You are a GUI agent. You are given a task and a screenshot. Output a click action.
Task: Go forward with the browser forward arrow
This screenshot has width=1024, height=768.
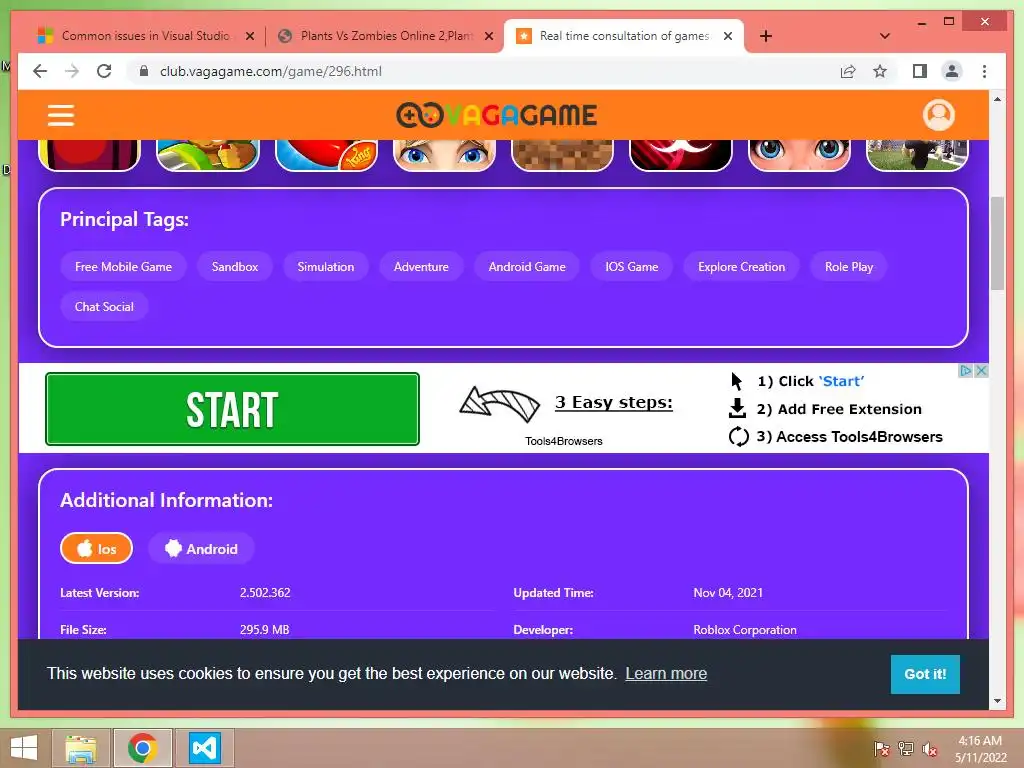tap(72, 71)
